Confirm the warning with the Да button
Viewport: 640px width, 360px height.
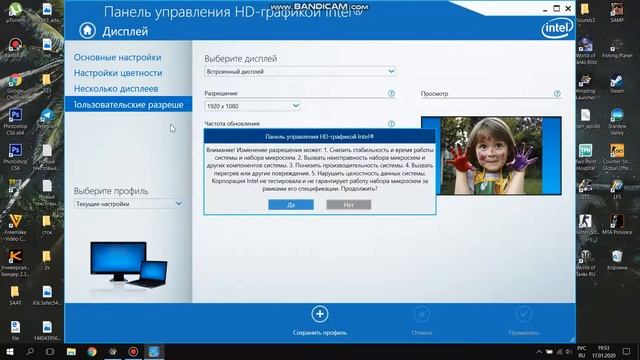[x=291, y=204]
